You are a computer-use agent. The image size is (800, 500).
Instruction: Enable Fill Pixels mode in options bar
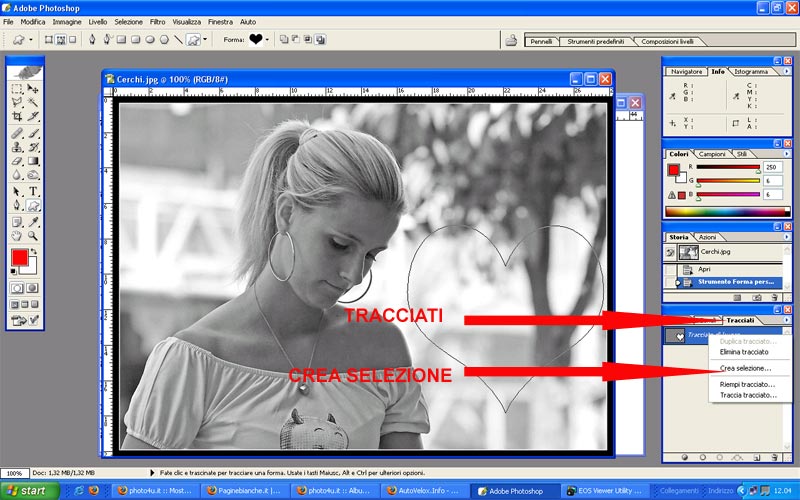click(72, 39)
